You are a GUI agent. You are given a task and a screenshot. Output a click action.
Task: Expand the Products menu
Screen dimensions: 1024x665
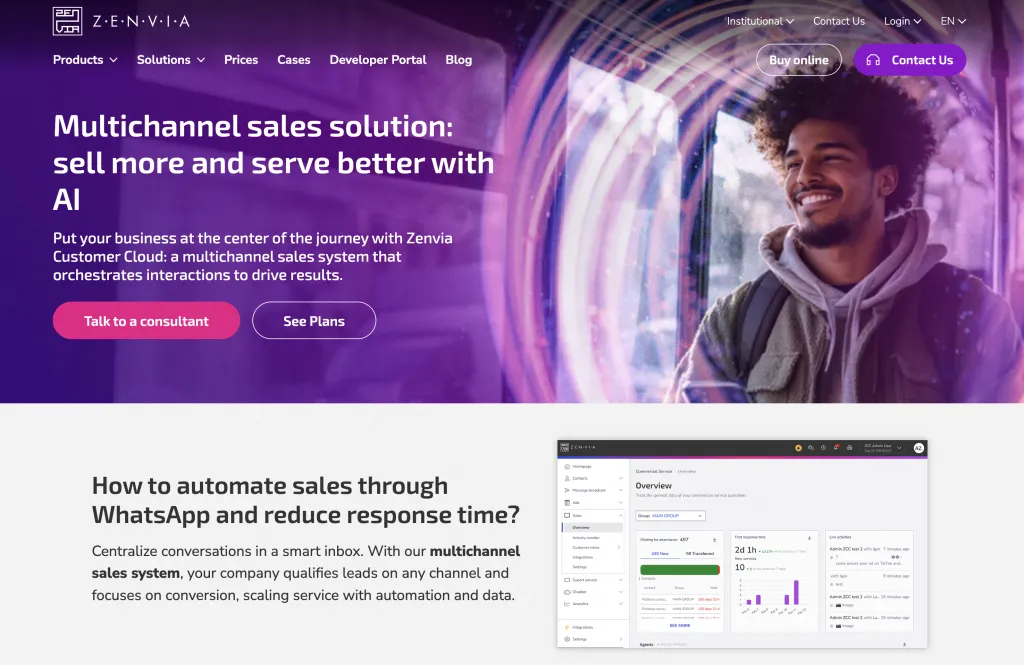pos(85,59)
